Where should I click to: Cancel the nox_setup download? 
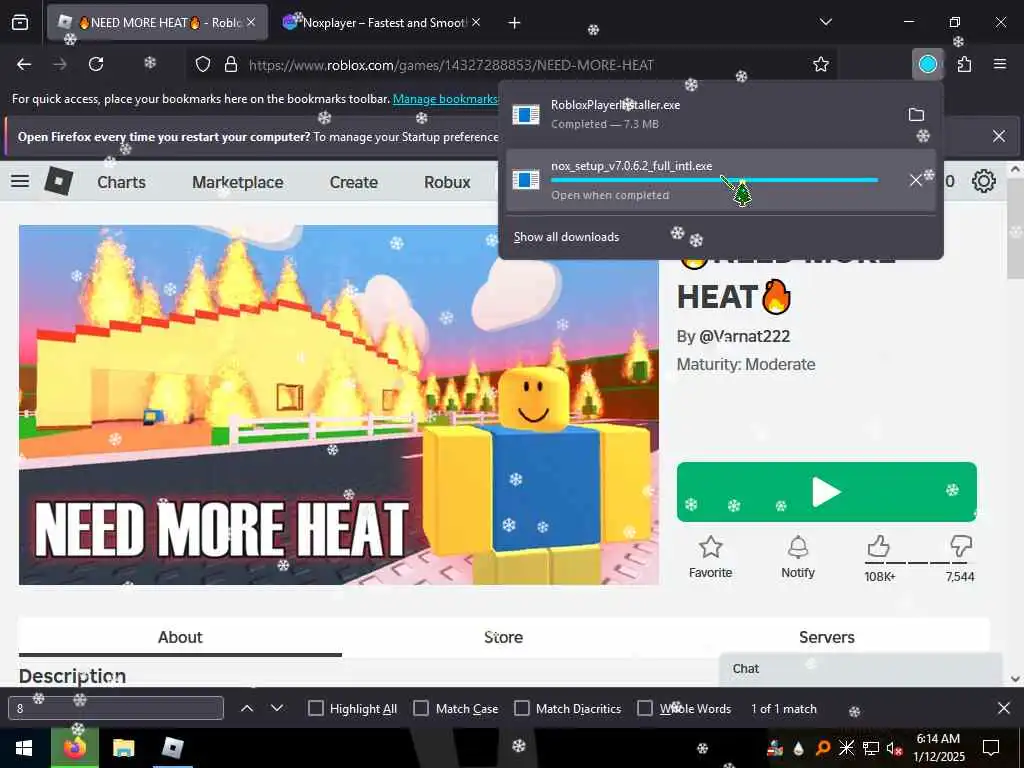tap(916, 180)
